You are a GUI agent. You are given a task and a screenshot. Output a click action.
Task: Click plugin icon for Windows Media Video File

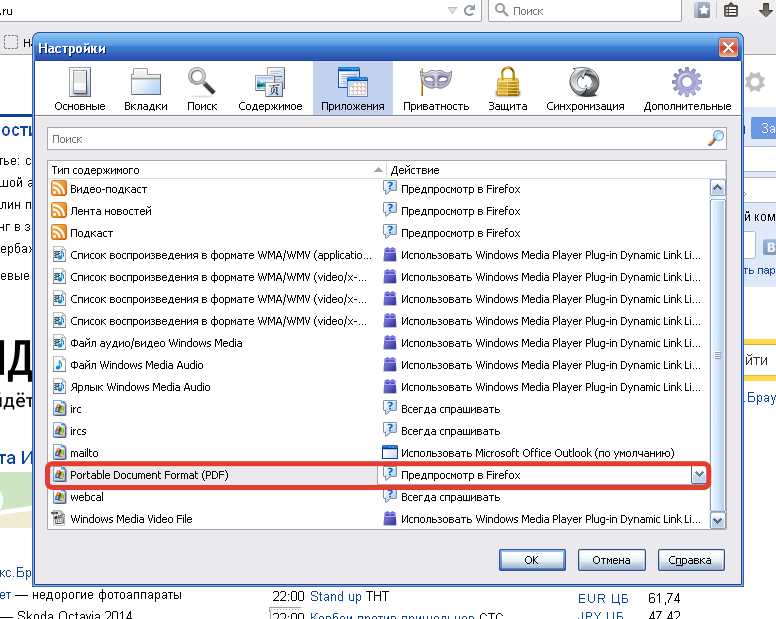[389, 519]
